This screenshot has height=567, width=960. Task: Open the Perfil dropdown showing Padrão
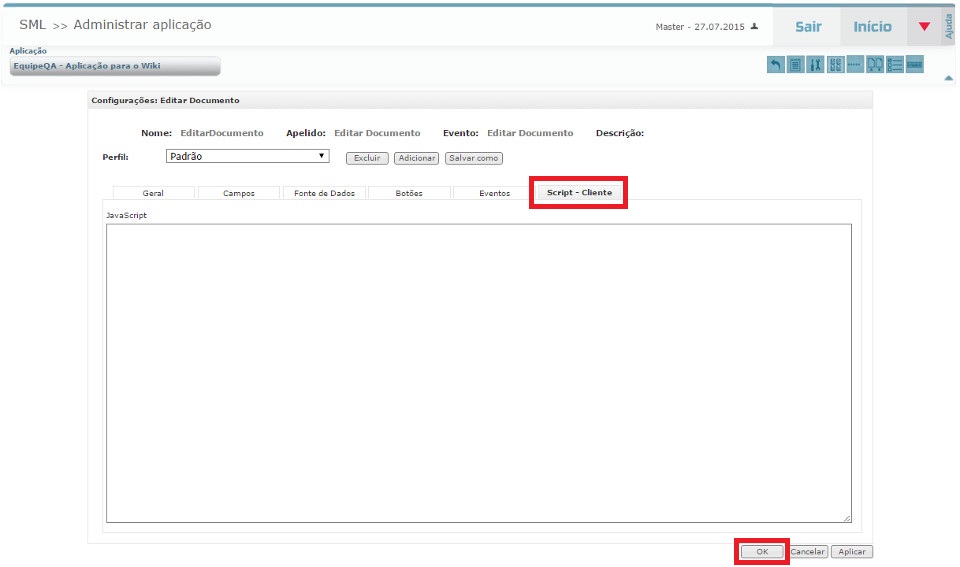247,156
